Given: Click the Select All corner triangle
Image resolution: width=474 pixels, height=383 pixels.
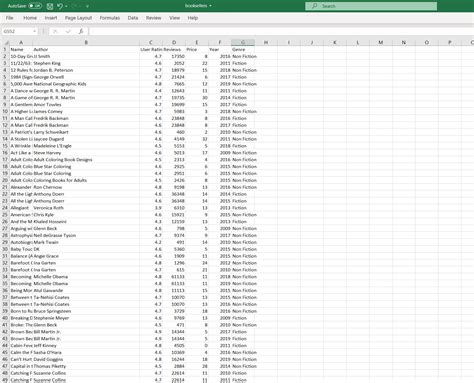Looking at the screenshot, I should tap(5, 42).
